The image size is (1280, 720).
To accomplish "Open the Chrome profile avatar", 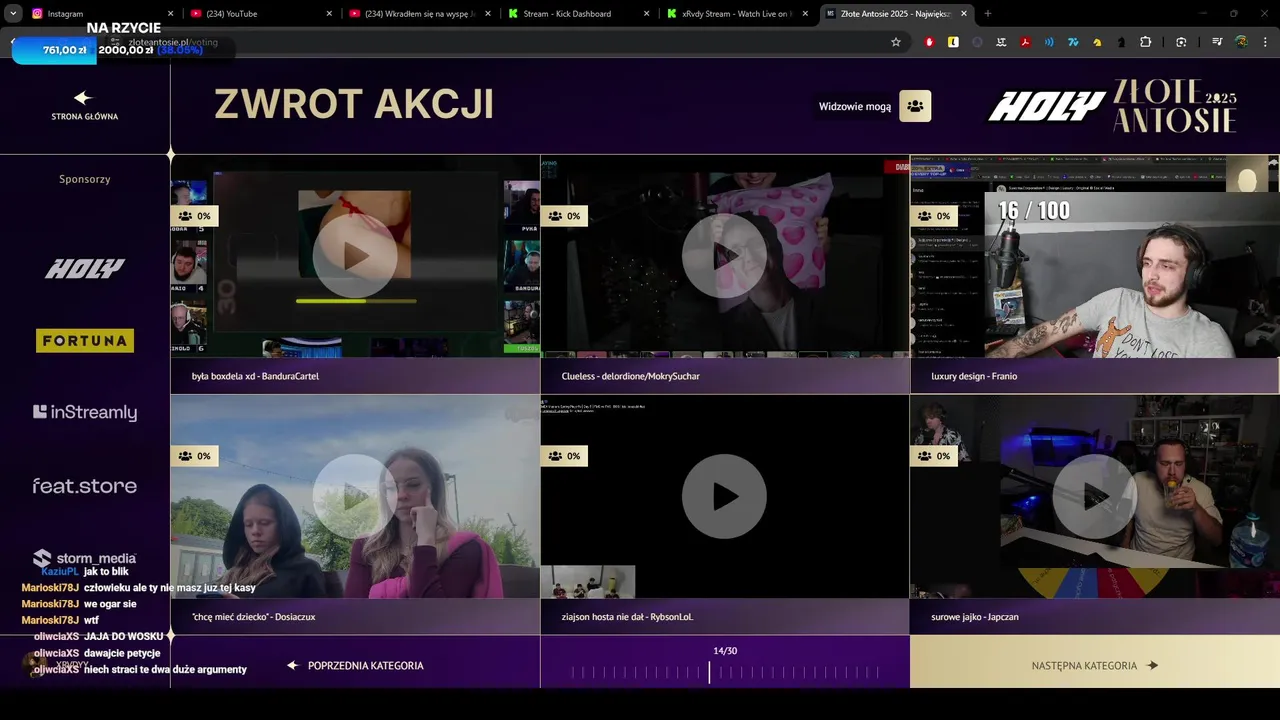I will [1241, 42].
